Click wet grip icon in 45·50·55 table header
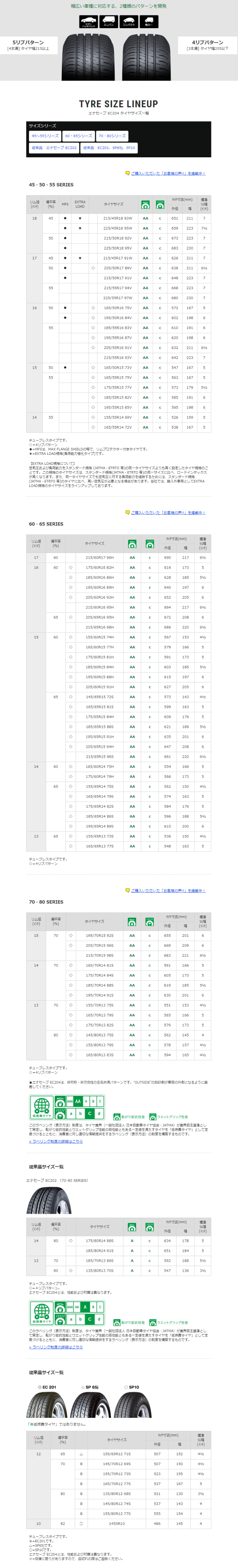Screen dimensions: 238x1568 (x=160, y=205)
